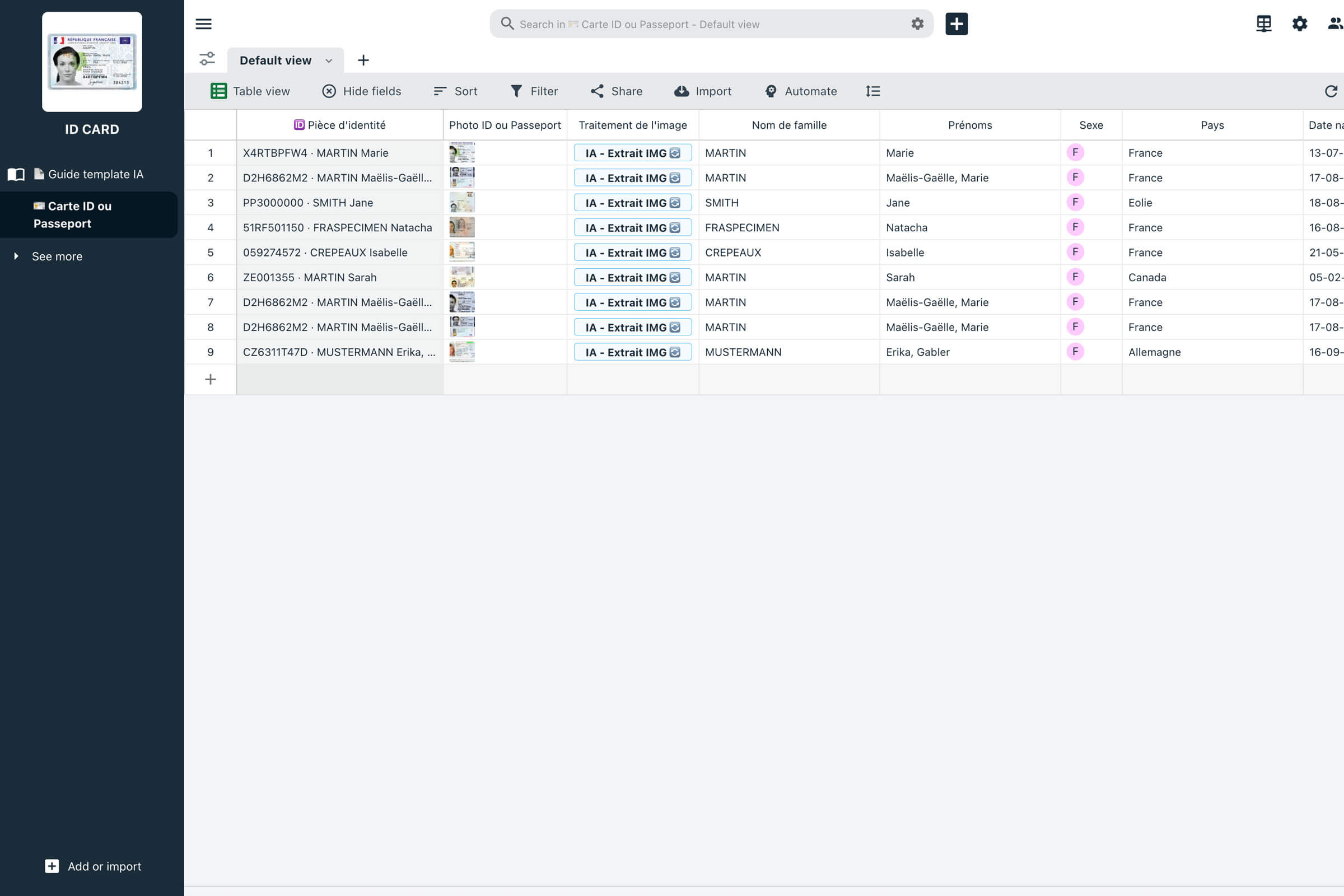The image size is (1344, 896).
Task: Open the Table view type selector
Action: coord(250,91)
